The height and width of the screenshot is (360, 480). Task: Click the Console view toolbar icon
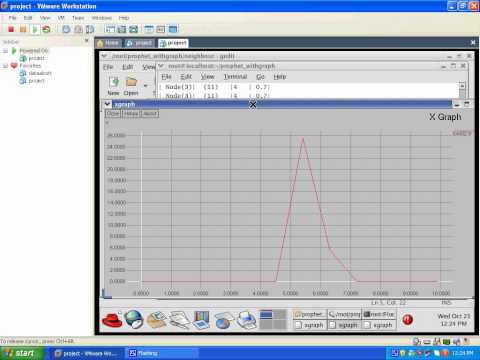point(173,29)
